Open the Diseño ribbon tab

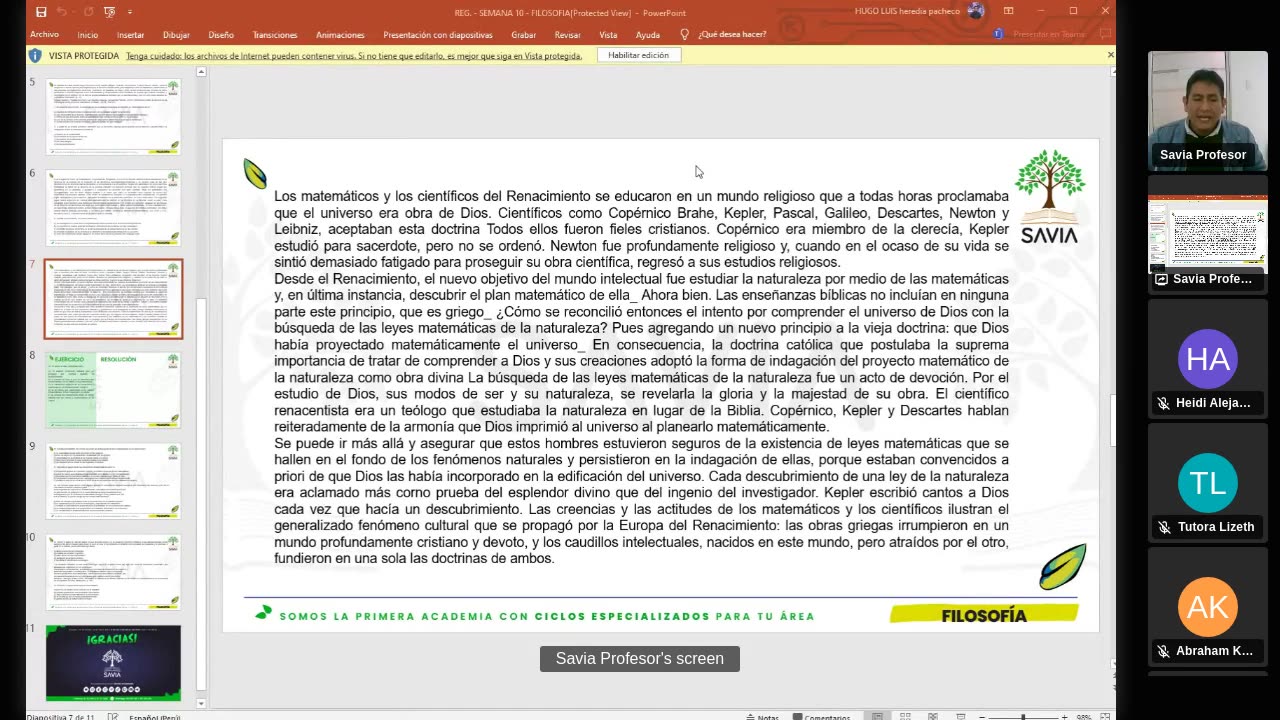[221, 35]
